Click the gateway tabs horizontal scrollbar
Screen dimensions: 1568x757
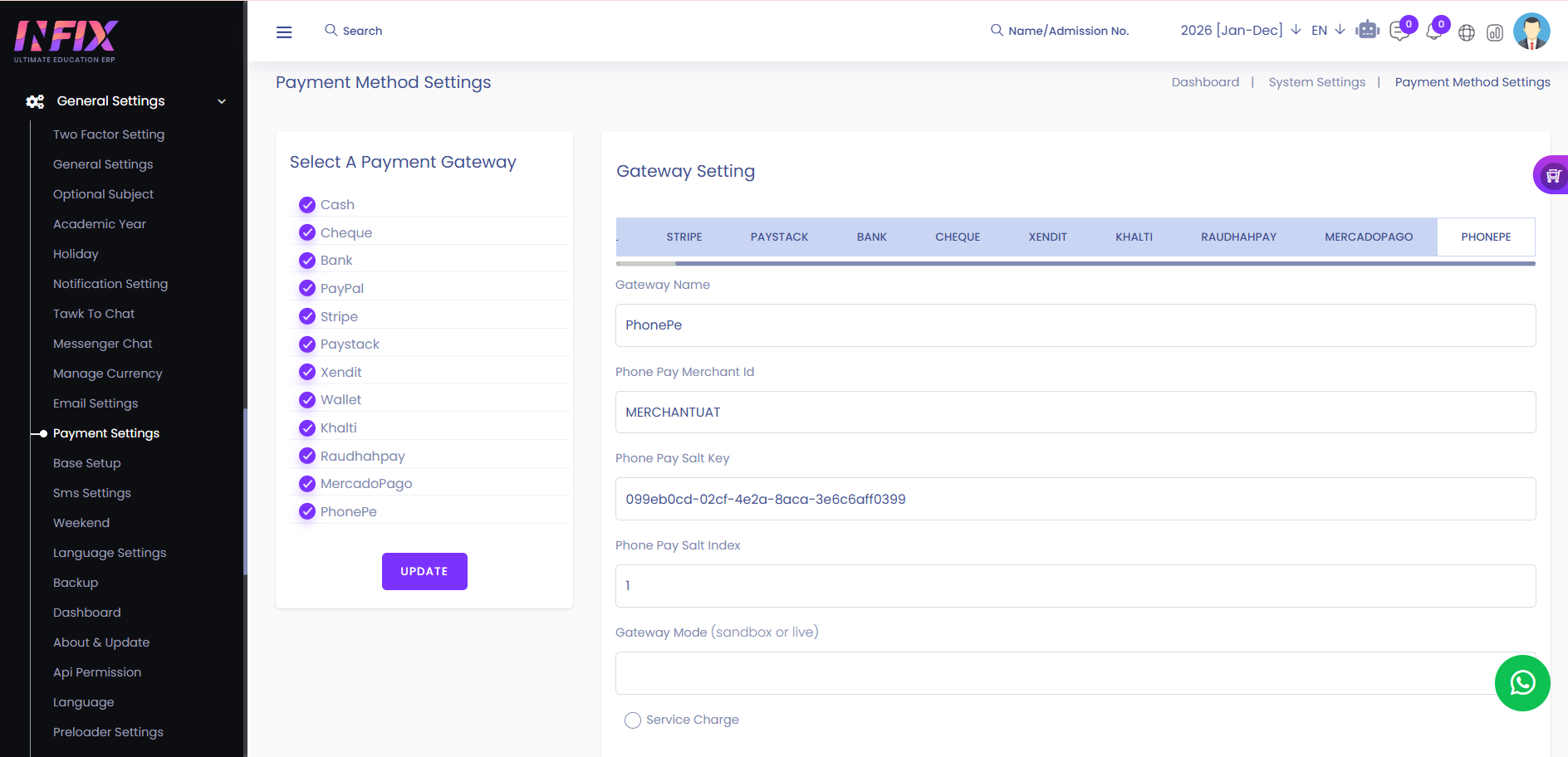[1105, 263]
